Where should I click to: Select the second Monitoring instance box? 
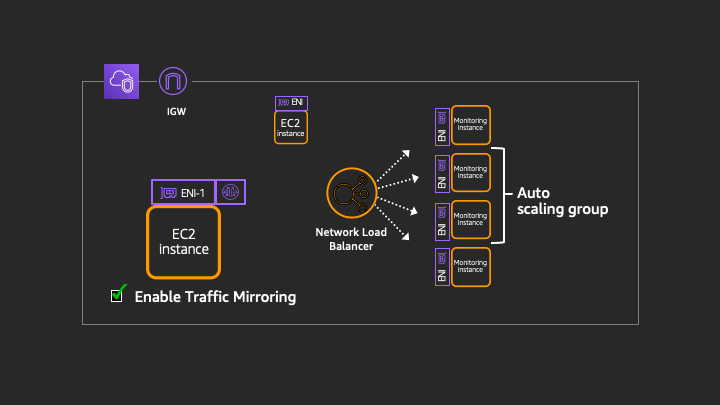(x=471, y=172)
